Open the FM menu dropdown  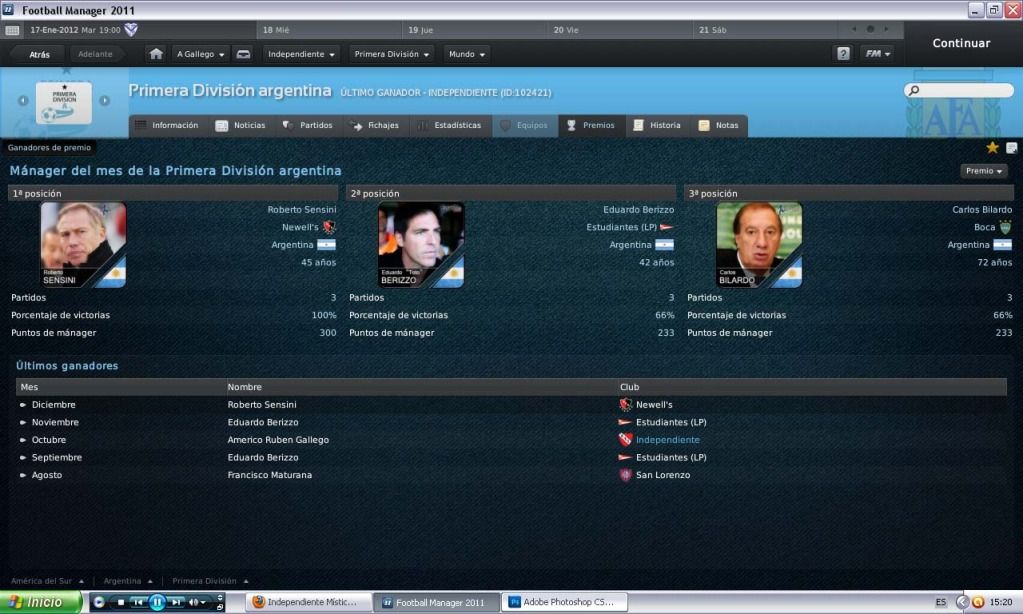tap(878, 54)
